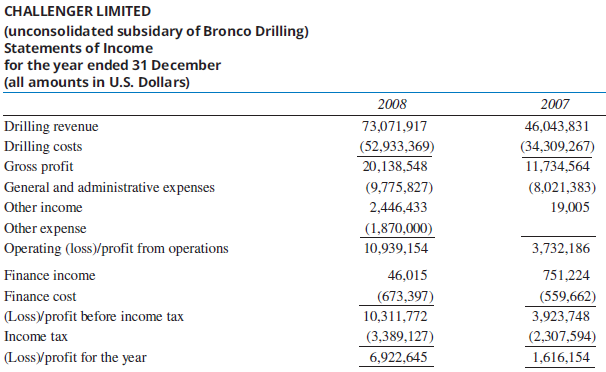The height and width of the screenshot is (372, 606).
Task: Click the 2008 drilling revenue value 73,071,917
Action: (394, 126)
